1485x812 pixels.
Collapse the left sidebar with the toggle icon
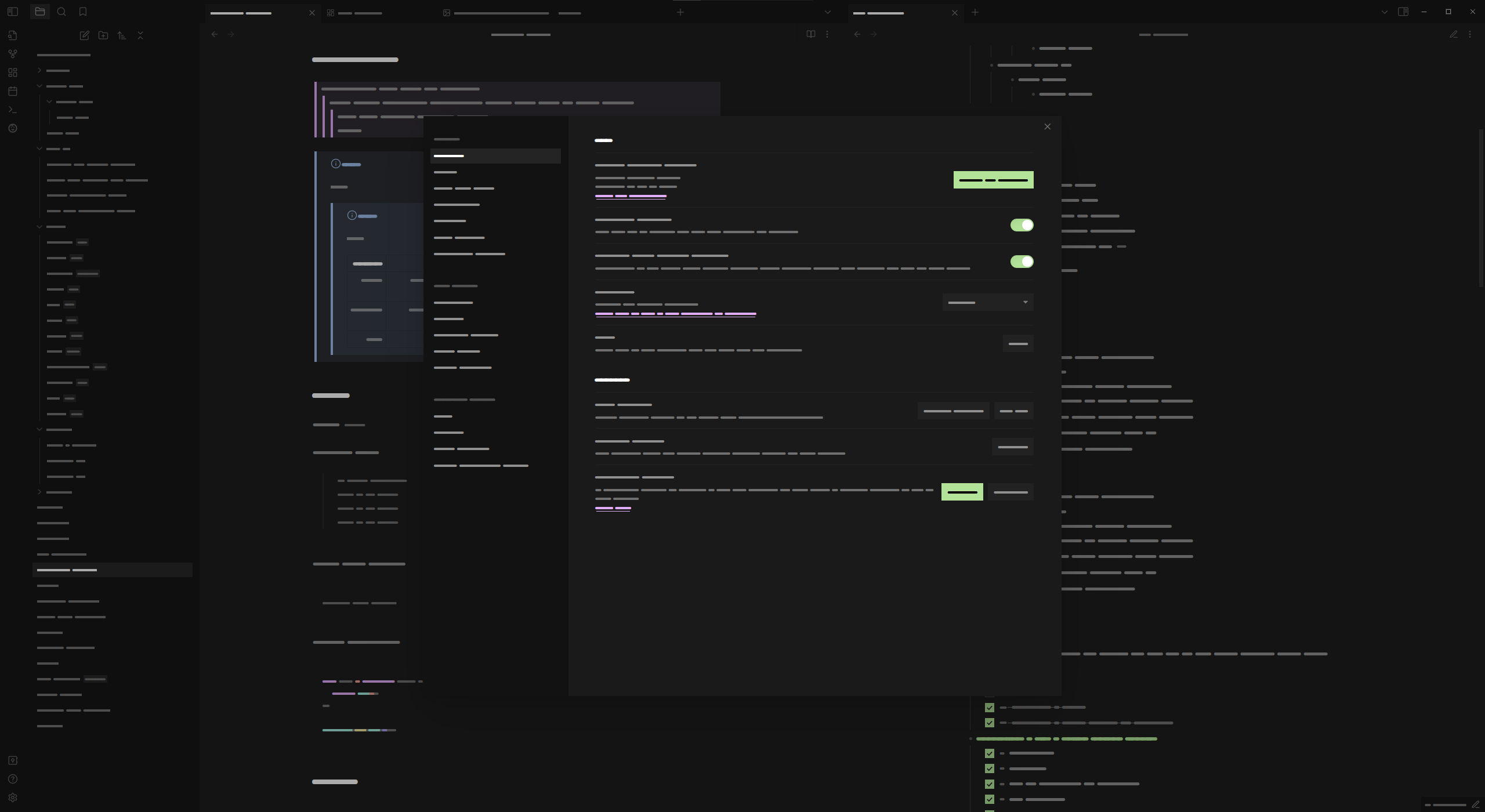13,12
